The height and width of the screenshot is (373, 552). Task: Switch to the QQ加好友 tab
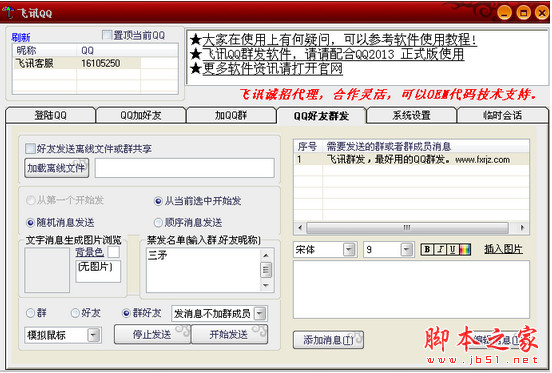[x=141, y=115]
